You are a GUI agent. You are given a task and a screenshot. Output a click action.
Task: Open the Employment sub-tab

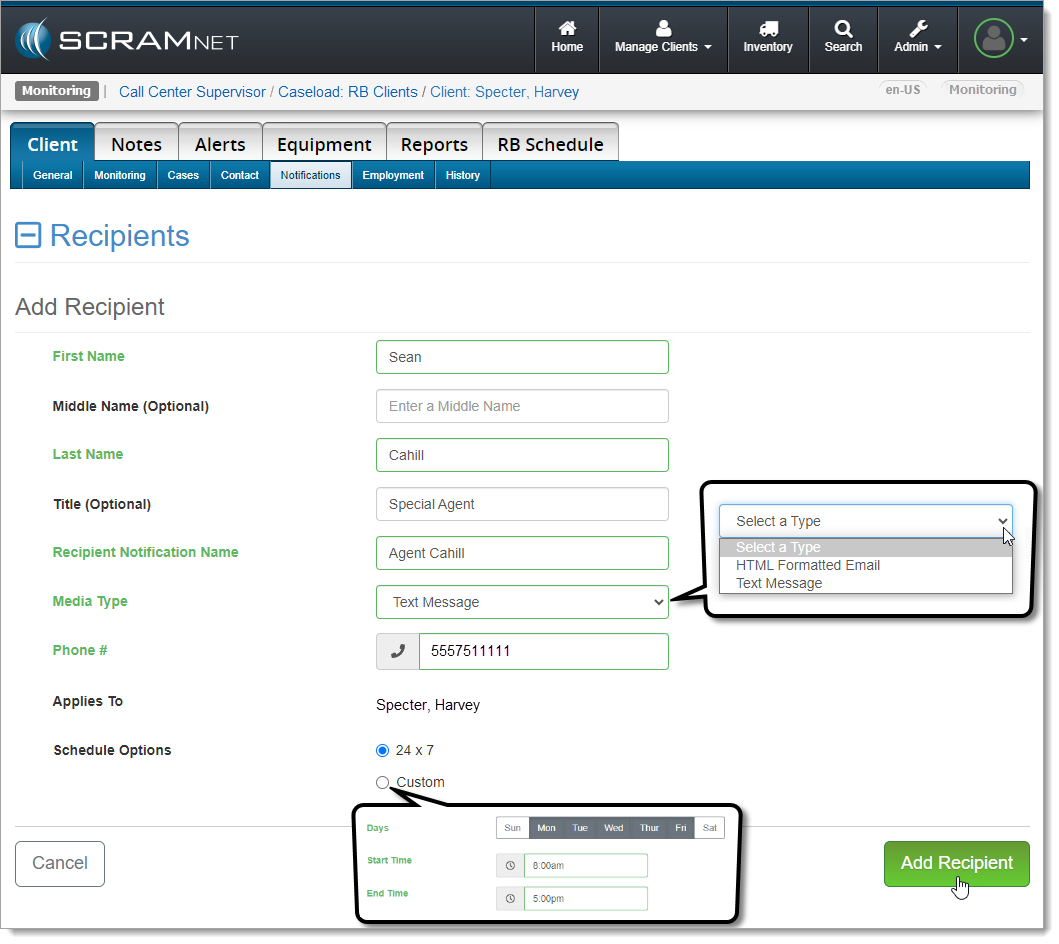[x=393, y=175]
